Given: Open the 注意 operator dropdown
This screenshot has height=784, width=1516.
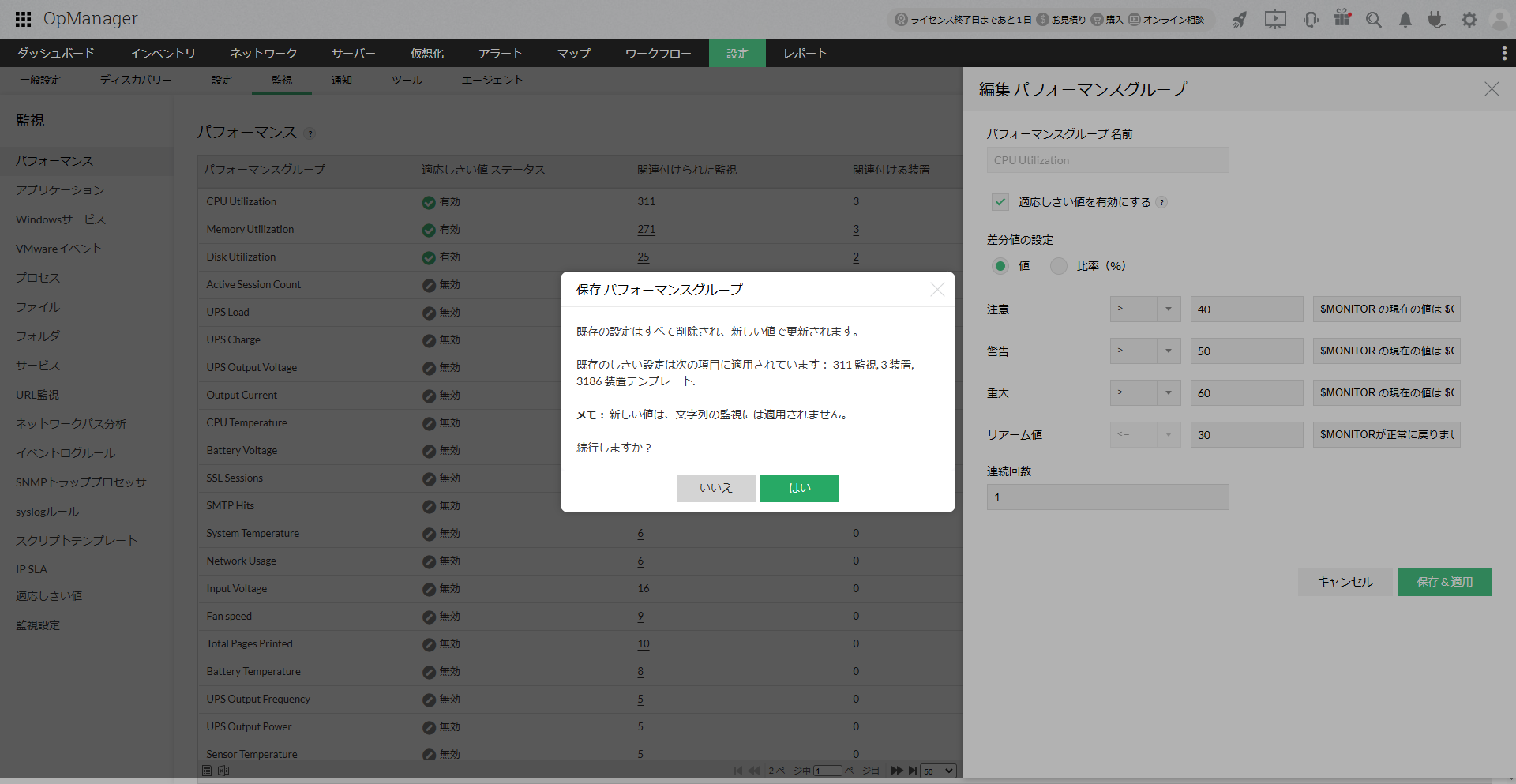Looking at the screenshot, I should pyautogui.click(x=1145, y=309).
